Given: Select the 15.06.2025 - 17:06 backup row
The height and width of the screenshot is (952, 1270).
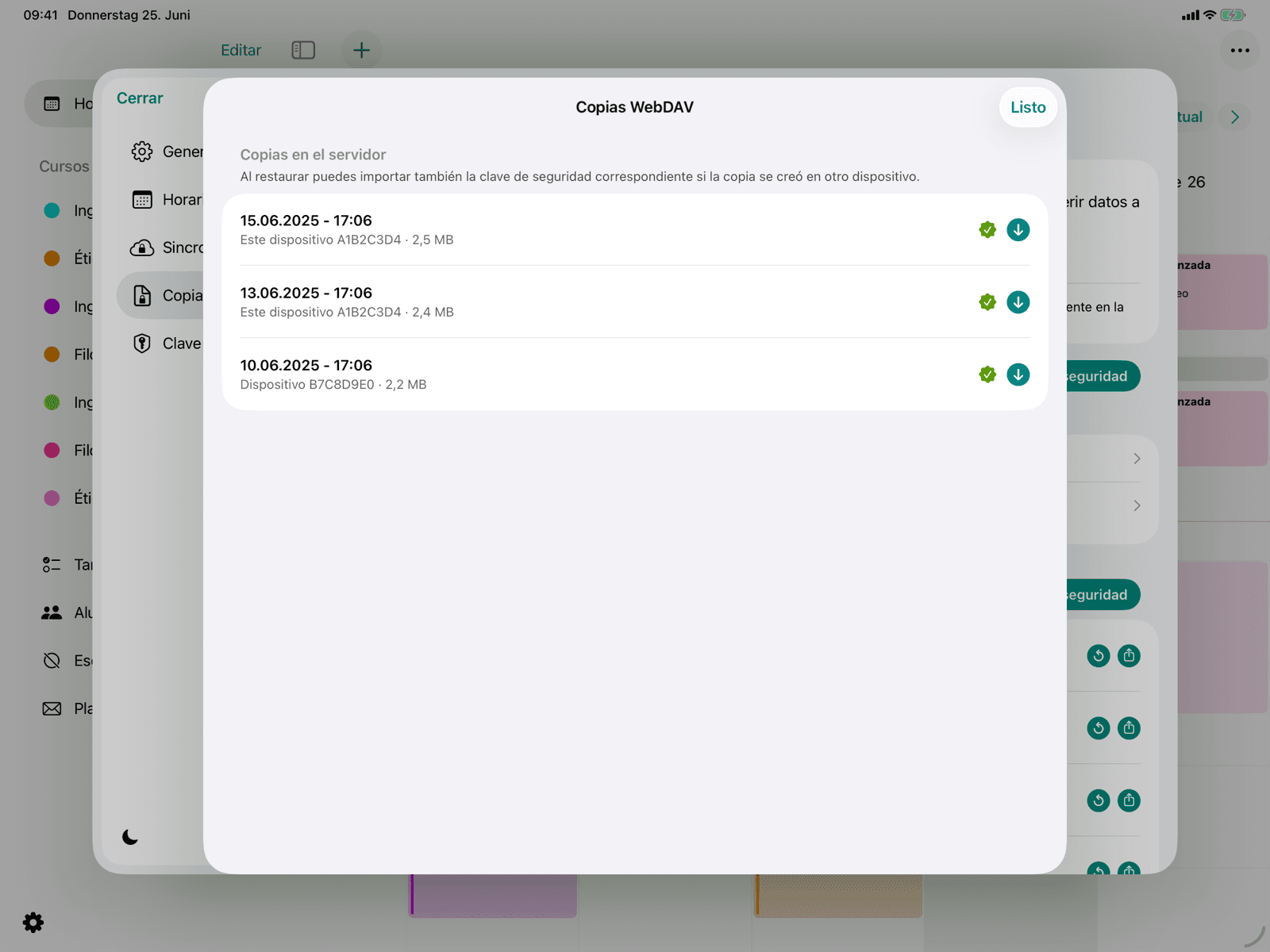Looking at the screenshot, I should (635, 230).
